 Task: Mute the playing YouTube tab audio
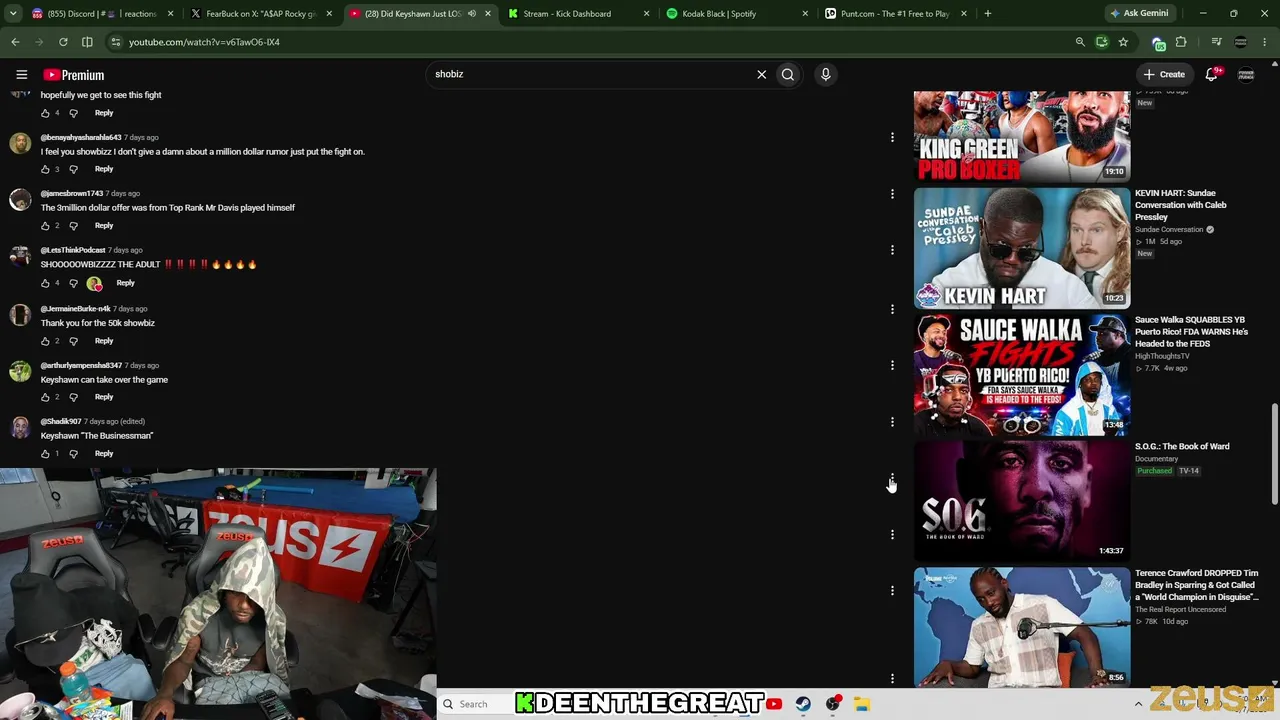pyautogui.click(x=472, y=14)
